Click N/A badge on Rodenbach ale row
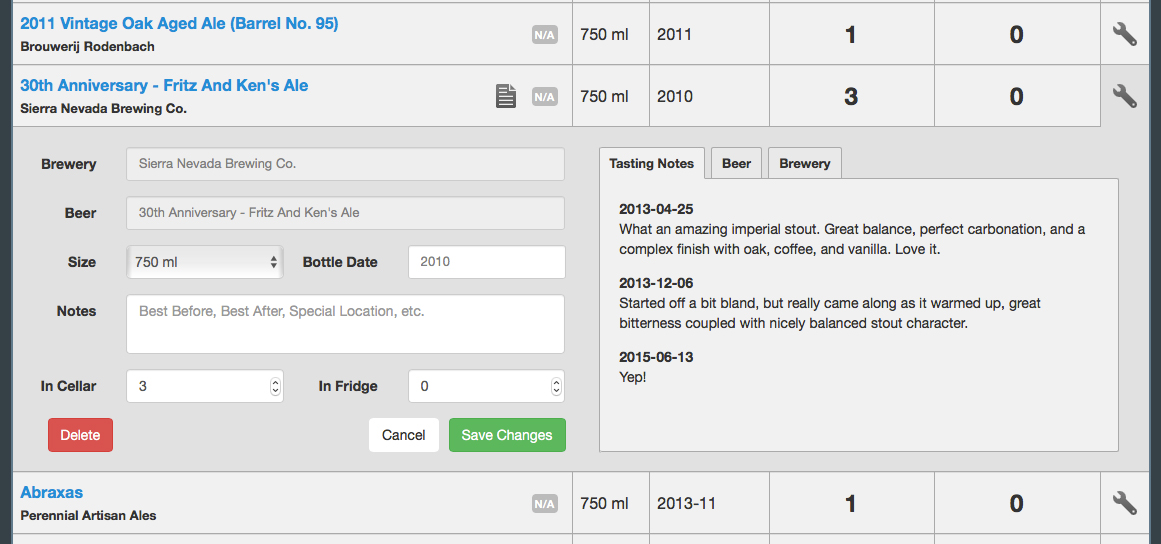The height and width of the screenshot is (544, 1161). pyautogui.click(x=544, y=35)
